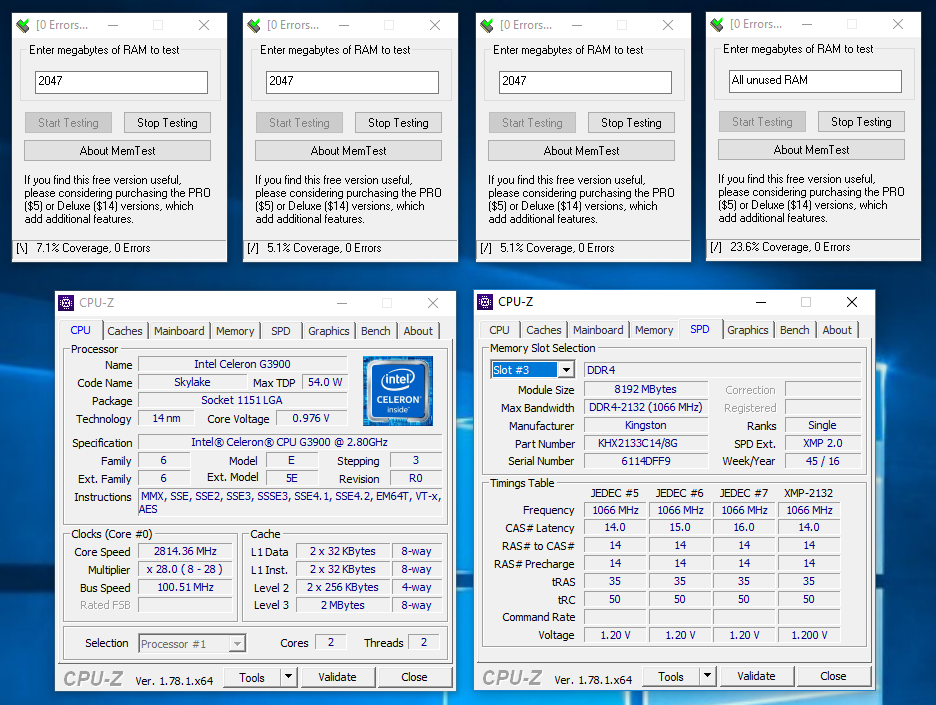
Task: Open About tab in CPU-Z SPD window
Action: [x=837, y=330]
